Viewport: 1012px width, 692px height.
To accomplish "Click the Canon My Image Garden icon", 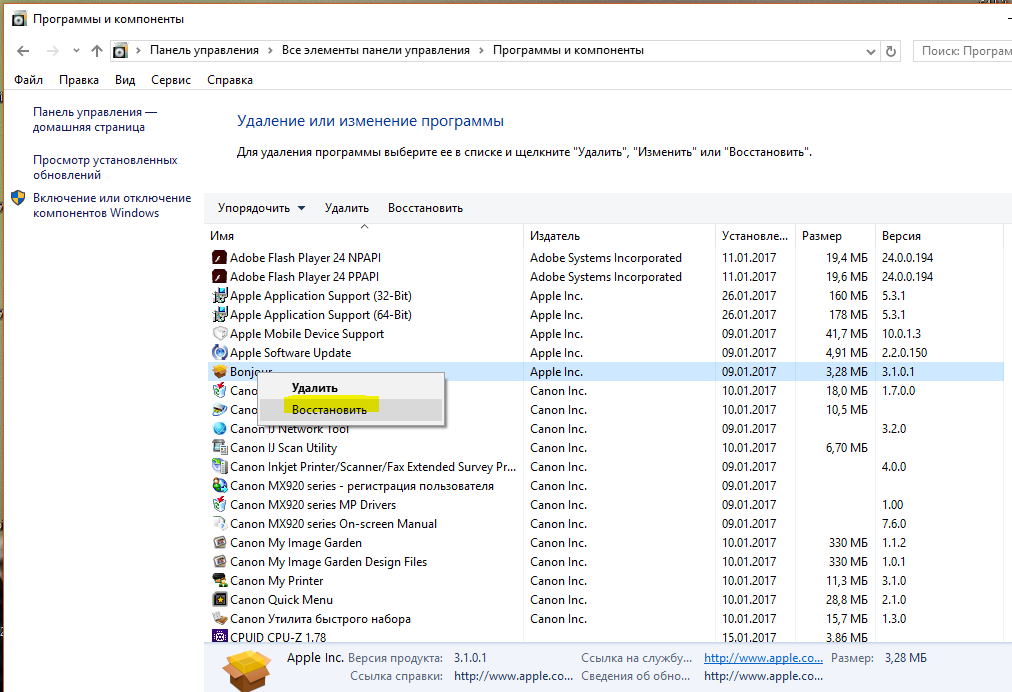I will [219, 543].
